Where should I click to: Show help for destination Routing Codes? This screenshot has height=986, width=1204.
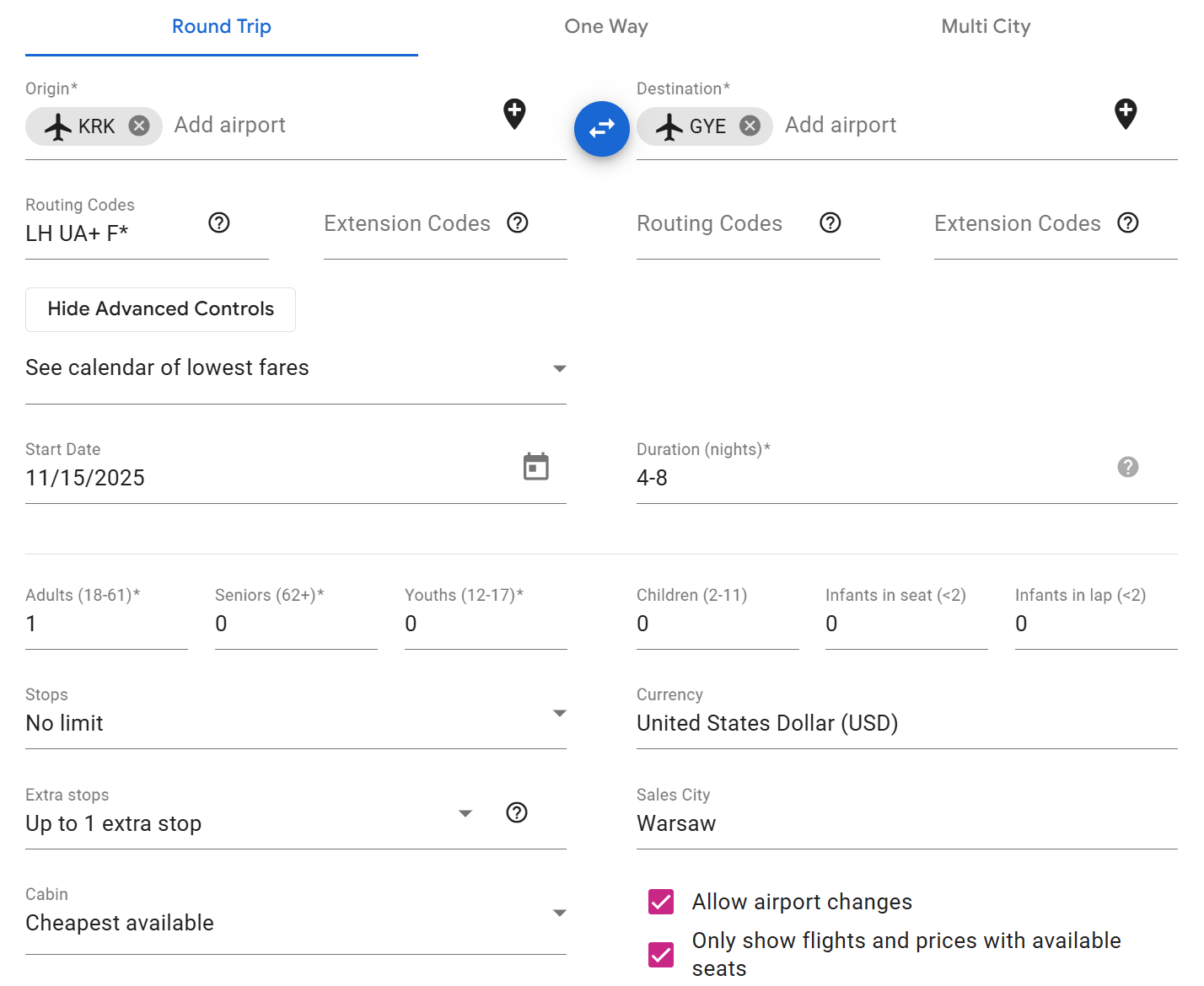(830, 222)
